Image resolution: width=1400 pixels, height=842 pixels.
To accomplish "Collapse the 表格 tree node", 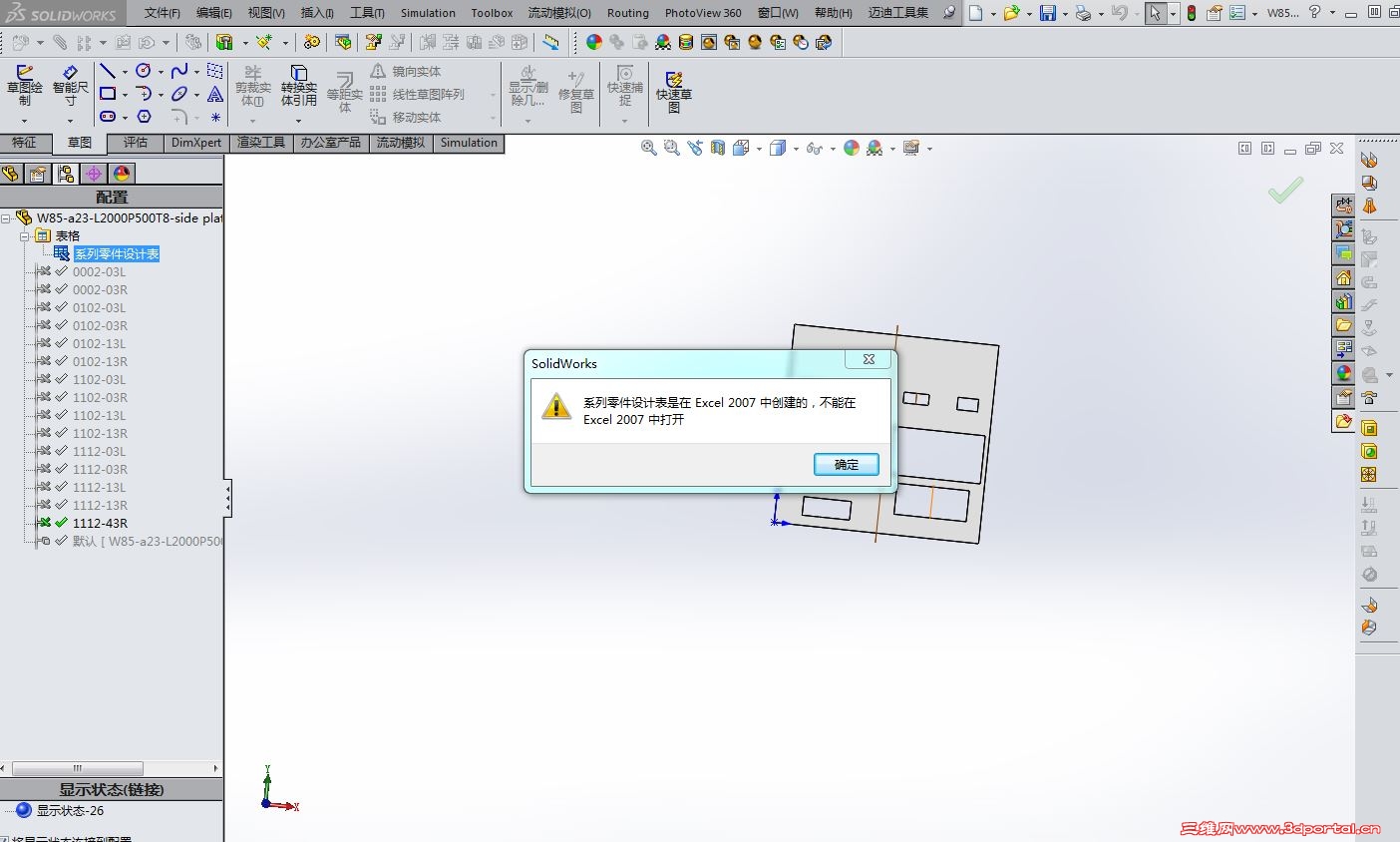I will pyautogui.click(x=25, y=236).
